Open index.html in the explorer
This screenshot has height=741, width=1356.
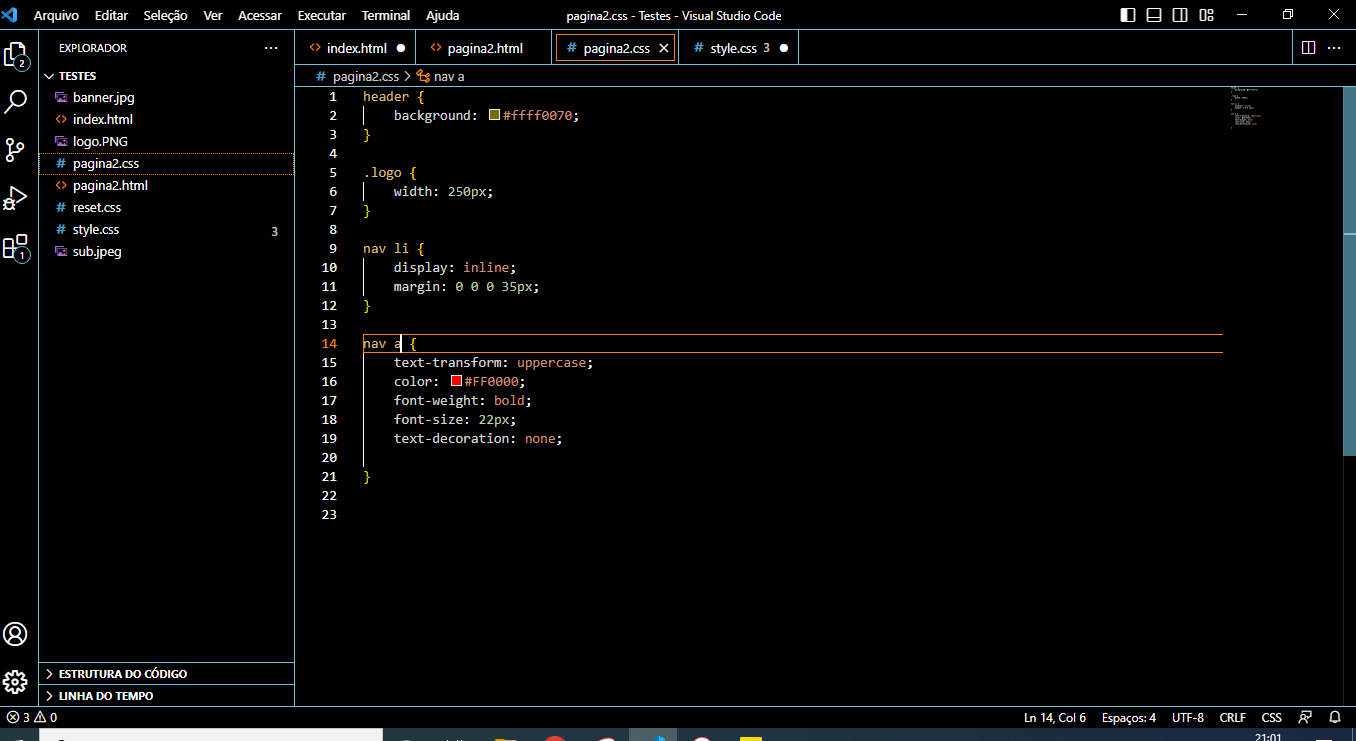click(166, 120)
